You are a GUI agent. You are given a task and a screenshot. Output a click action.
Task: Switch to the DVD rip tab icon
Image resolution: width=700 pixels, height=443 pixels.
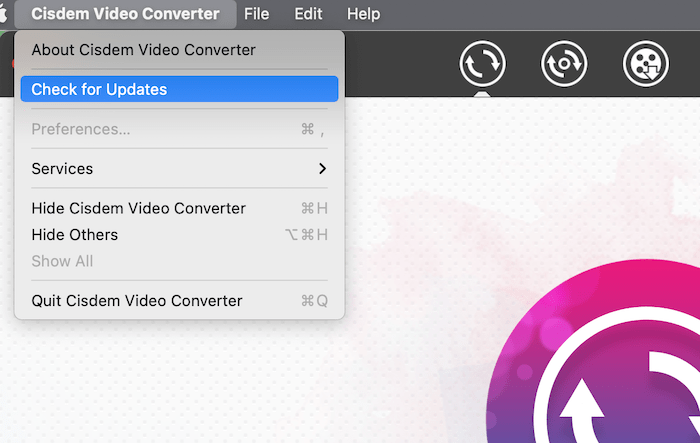pos(564,64)
